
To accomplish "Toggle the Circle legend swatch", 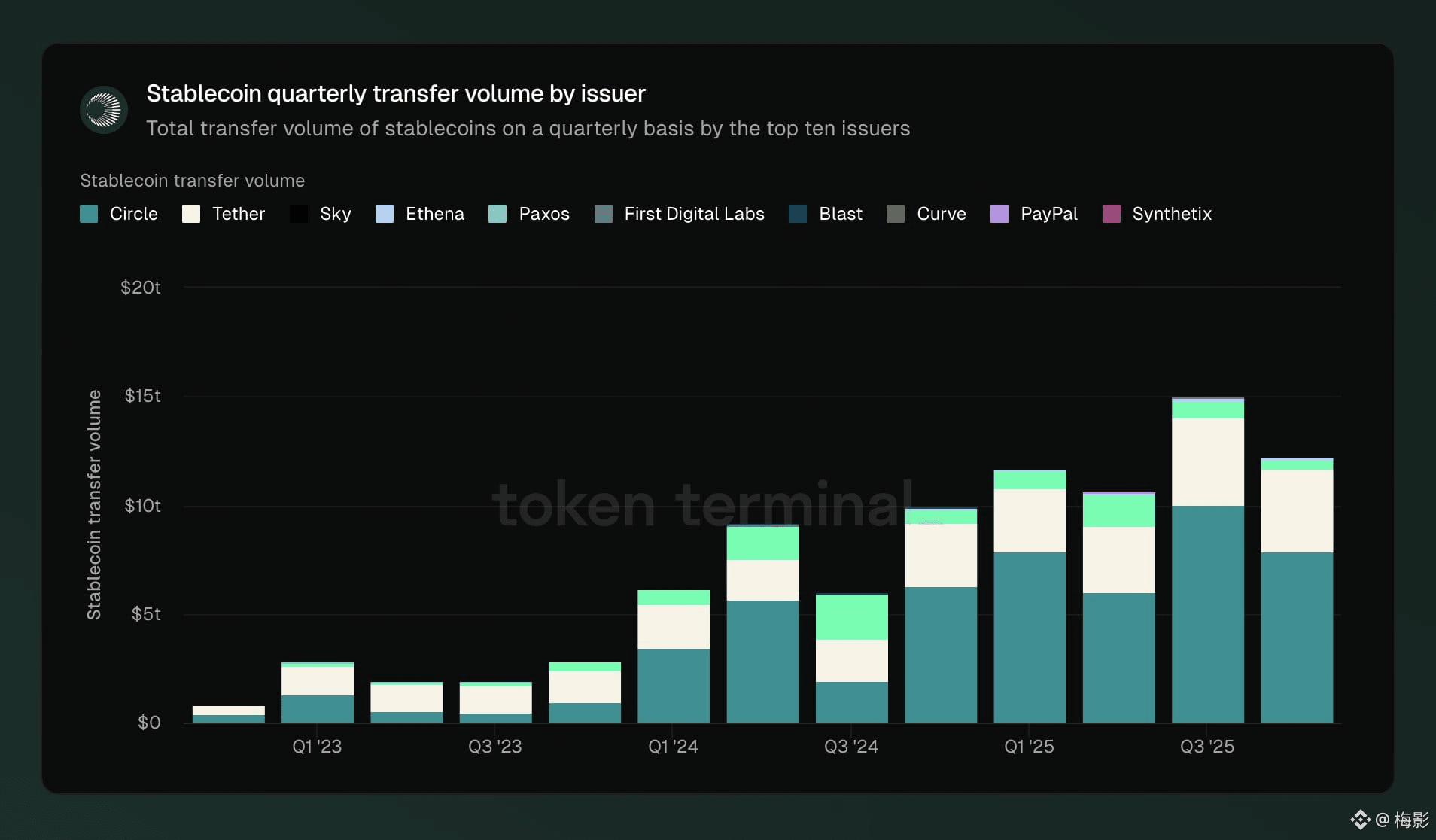I will pos(89,214).
